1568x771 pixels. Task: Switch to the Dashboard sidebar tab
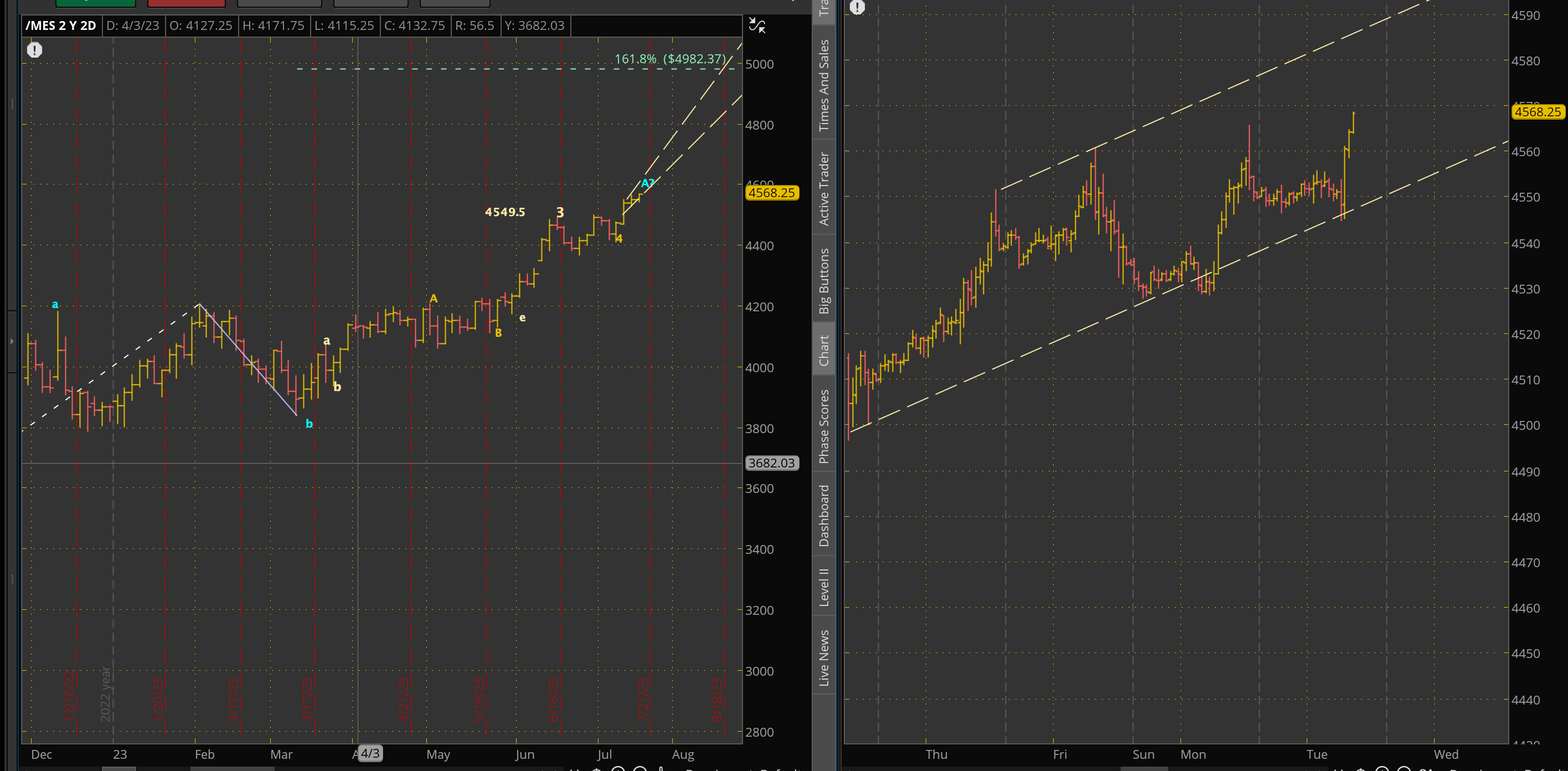(823, 516)
